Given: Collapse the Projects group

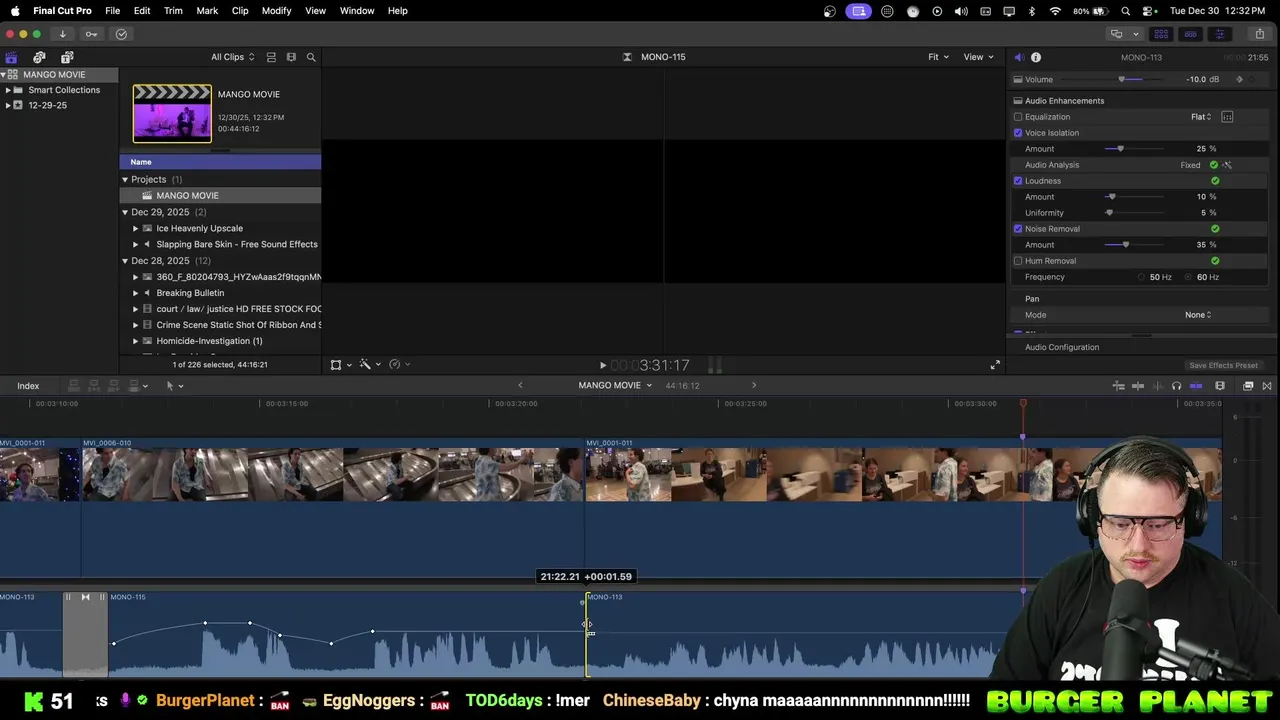Looking at the screenshot, I should 125,180.
